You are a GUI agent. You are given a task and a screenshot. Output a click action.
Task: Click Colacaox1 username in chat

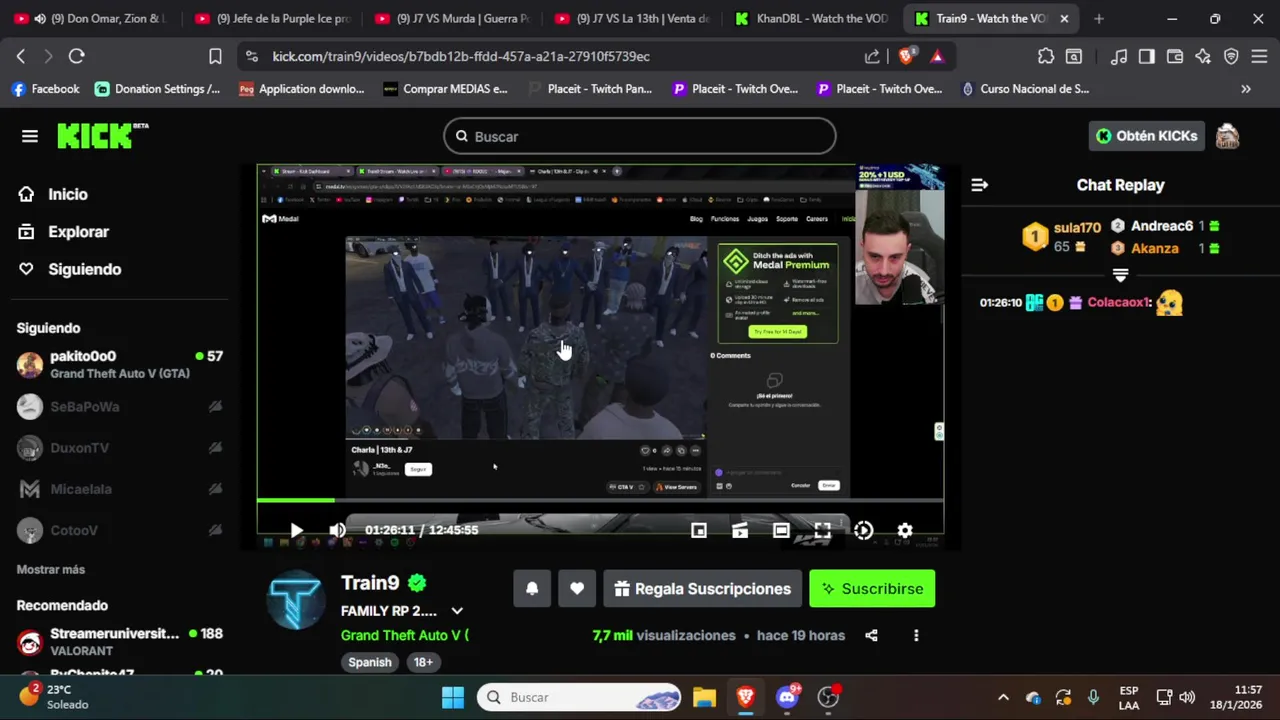[1119, 302]
